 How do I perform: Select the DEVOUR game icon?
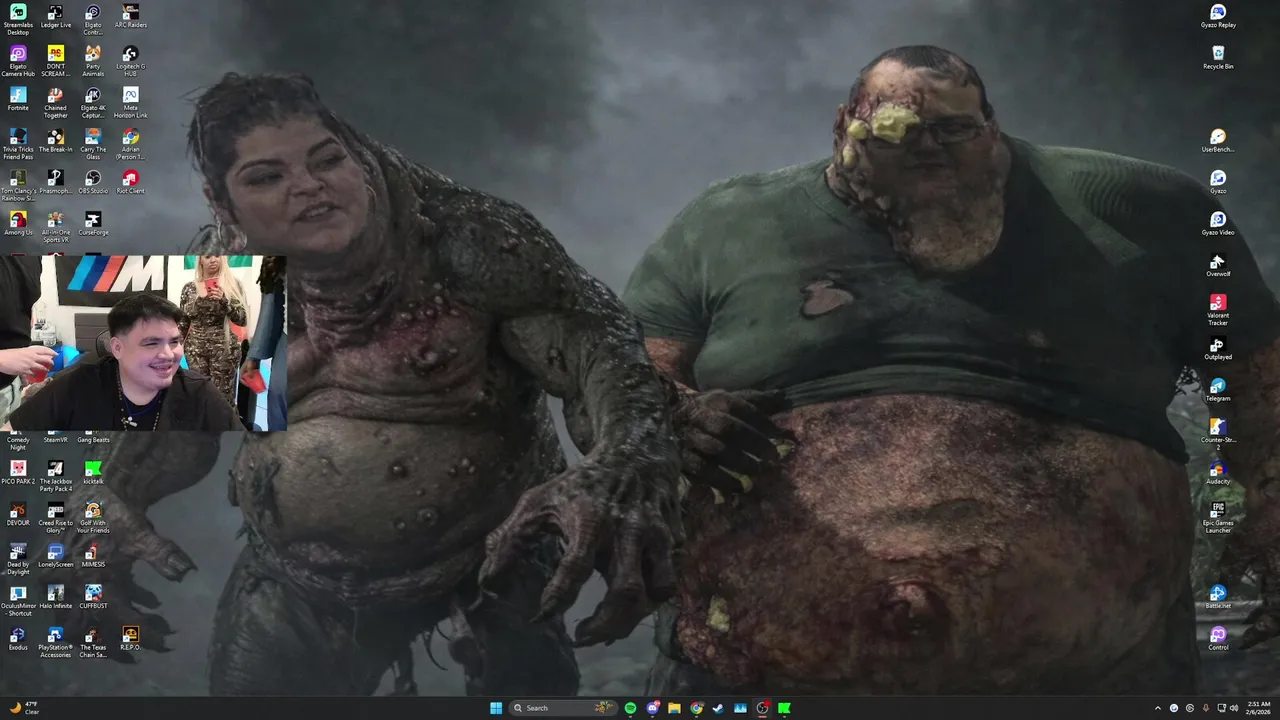(x=18, y=515)
